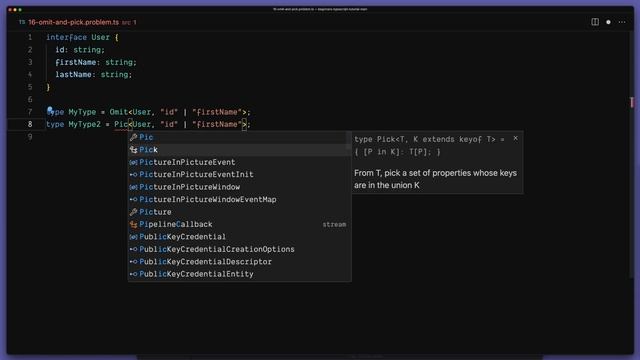Open the editor more actions ellipsis
The width and height of the screenshot is (640, 360).
622,22
